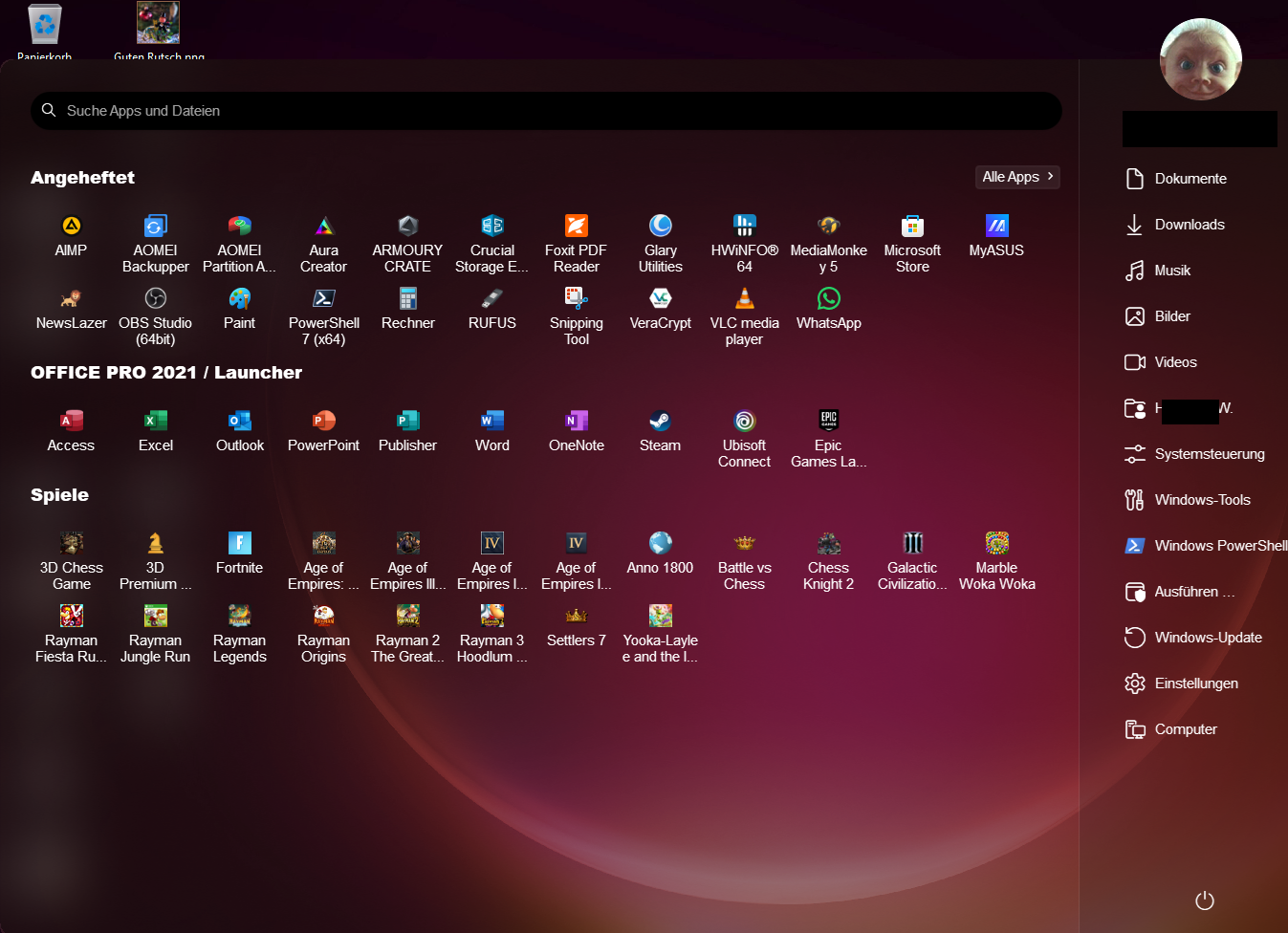Open Yooka-Laylee and the Impossible Lair
Screen dimensions: 1288x933
660,634
